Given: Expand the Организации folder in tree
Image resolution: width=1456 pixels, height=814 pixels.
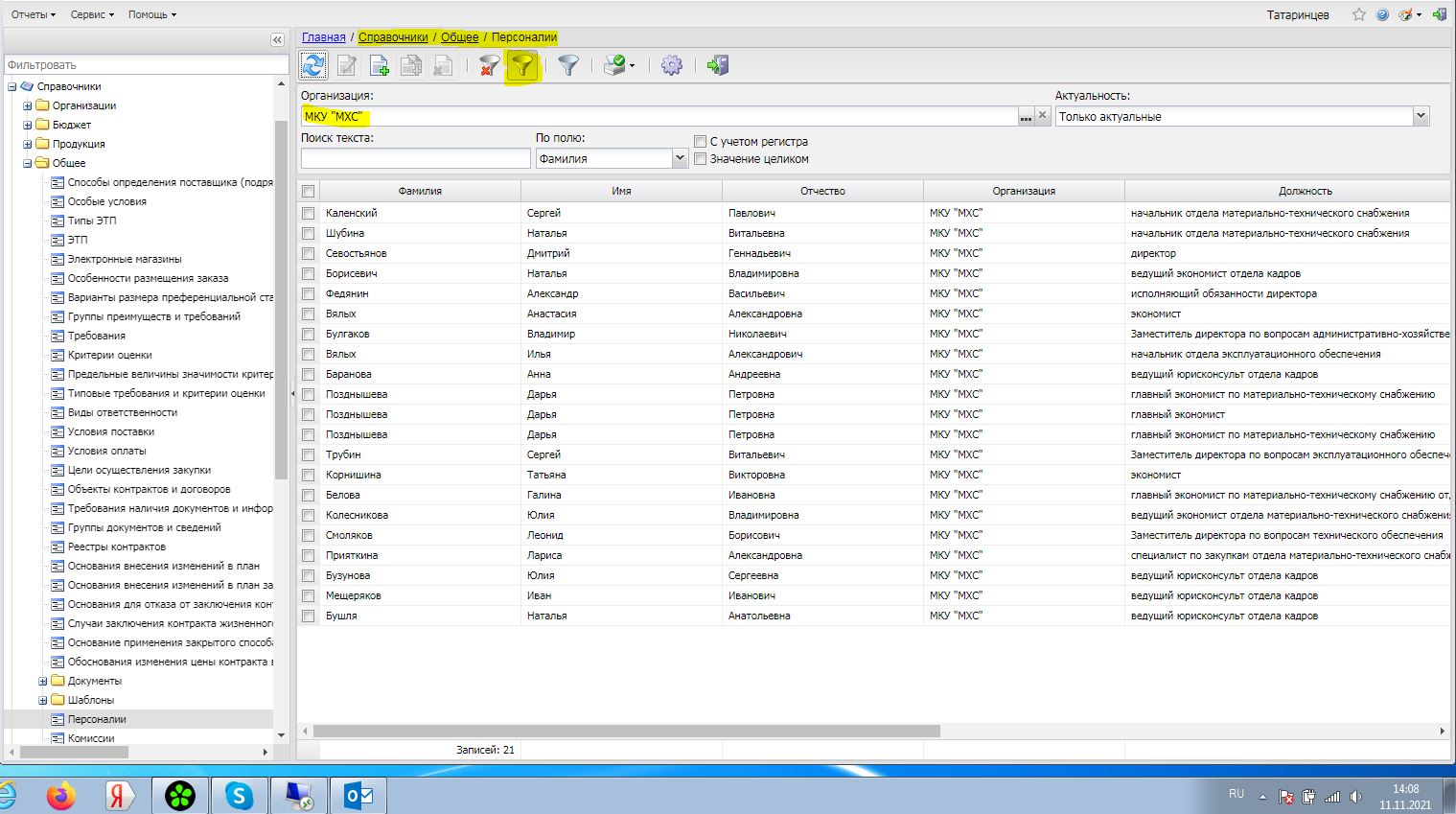Looking at the screenshot, I should [28, 105].
